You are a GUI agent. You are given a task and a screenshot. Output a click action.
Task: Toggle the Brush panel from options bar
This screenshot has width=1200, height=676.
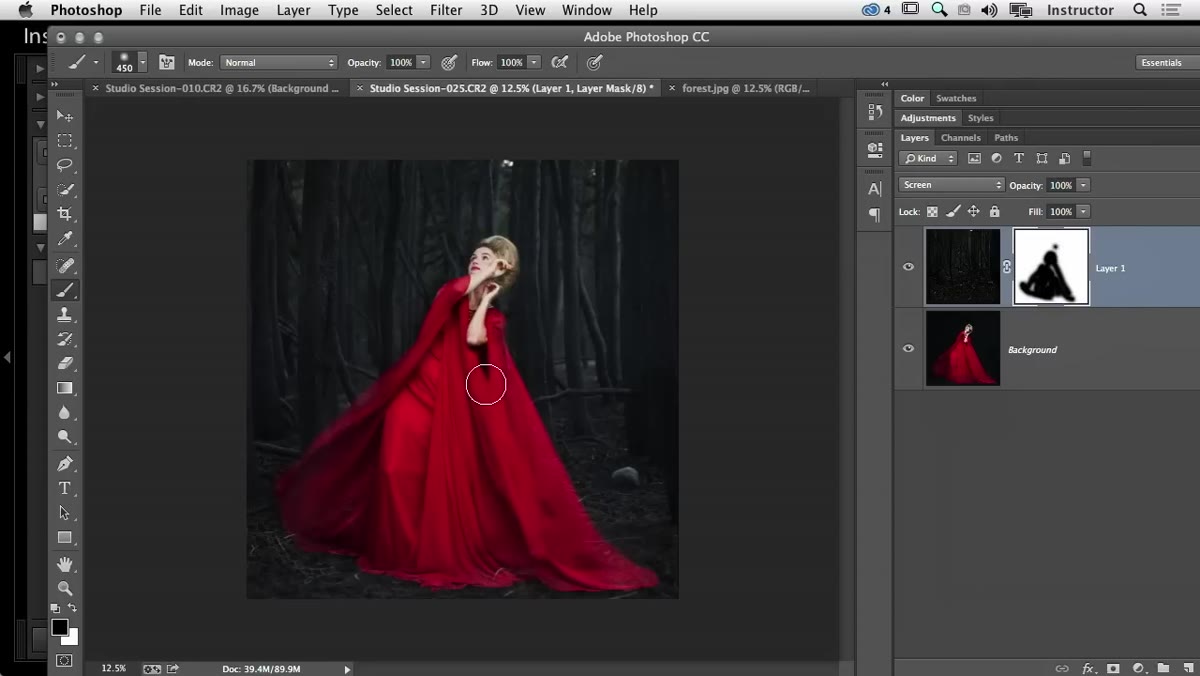point(166,62)
